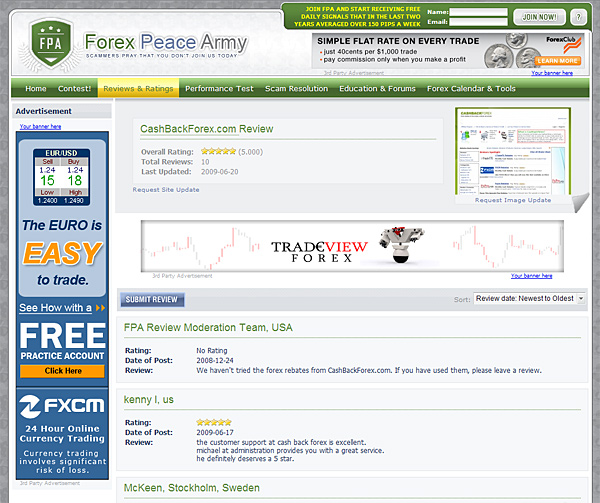Viewport: 600px width, 503px height.
Task: Click See How with a link
Action: (x=55, y=308)
